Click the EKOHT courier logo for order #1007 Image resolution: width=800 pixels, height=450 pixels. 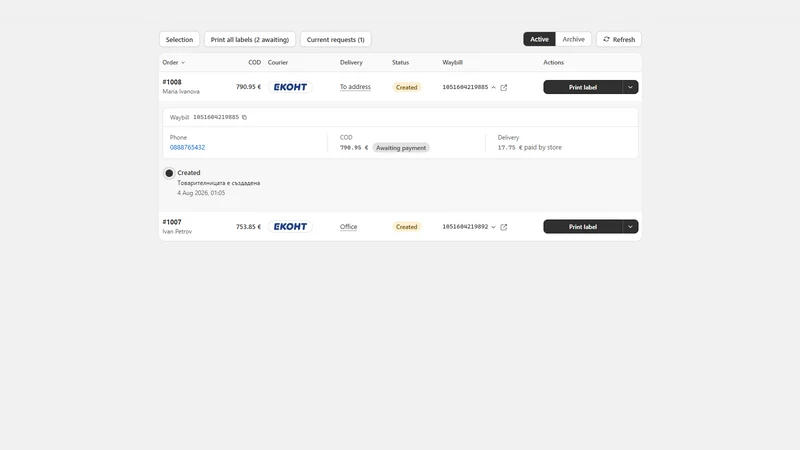290,227
